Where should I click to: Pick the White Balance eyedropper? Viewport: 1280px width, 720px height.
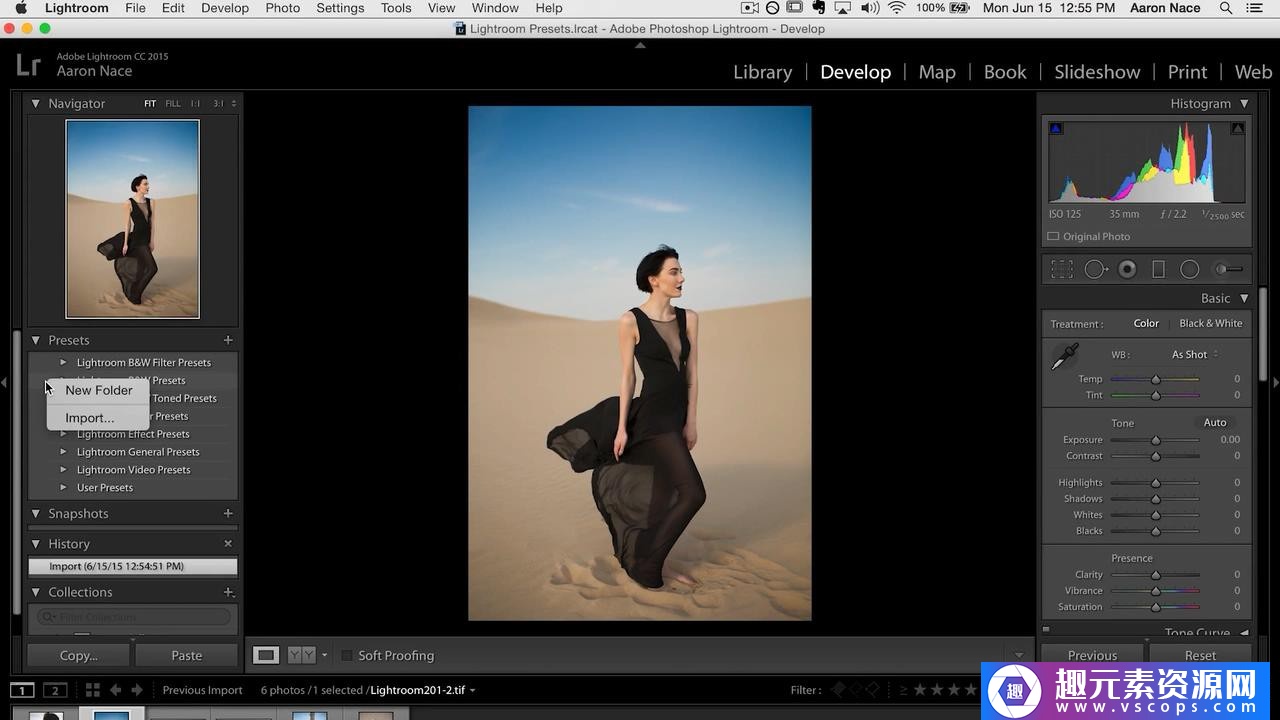coord(1065,356)
